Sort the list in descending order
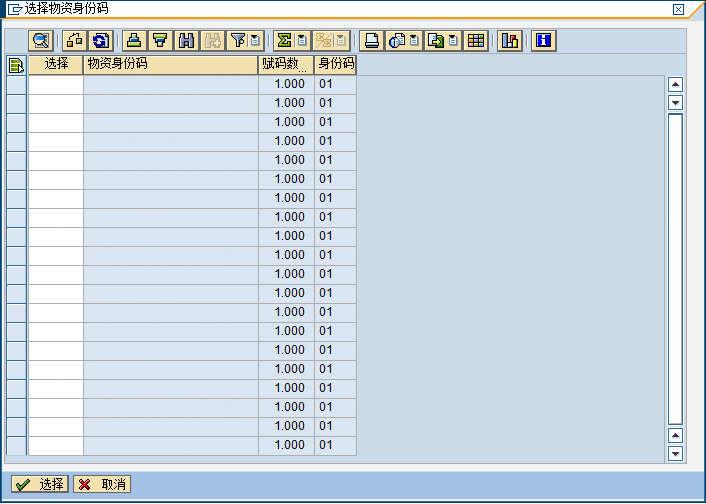 coord(159,41)
